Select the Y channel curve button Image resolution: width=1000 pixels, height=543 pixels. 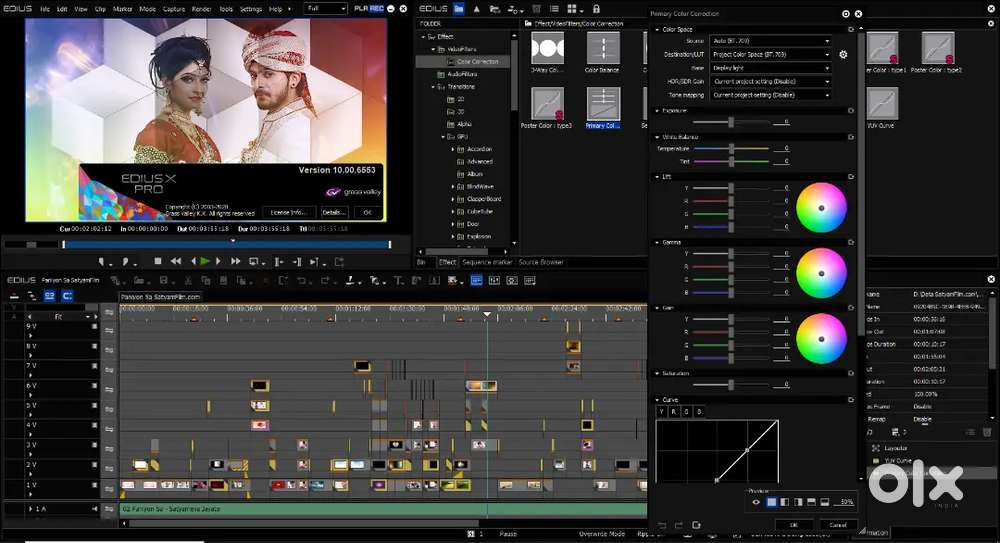(x=662, y=411)
